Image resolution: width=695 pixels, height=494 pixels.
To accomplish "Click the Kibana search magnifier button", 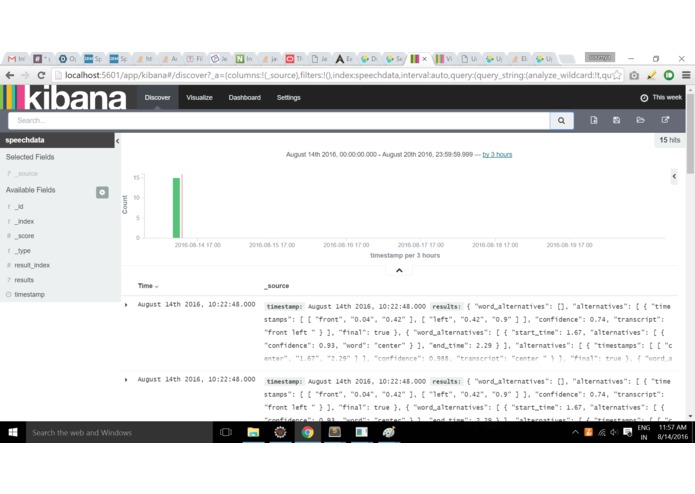I will (561, 121).
